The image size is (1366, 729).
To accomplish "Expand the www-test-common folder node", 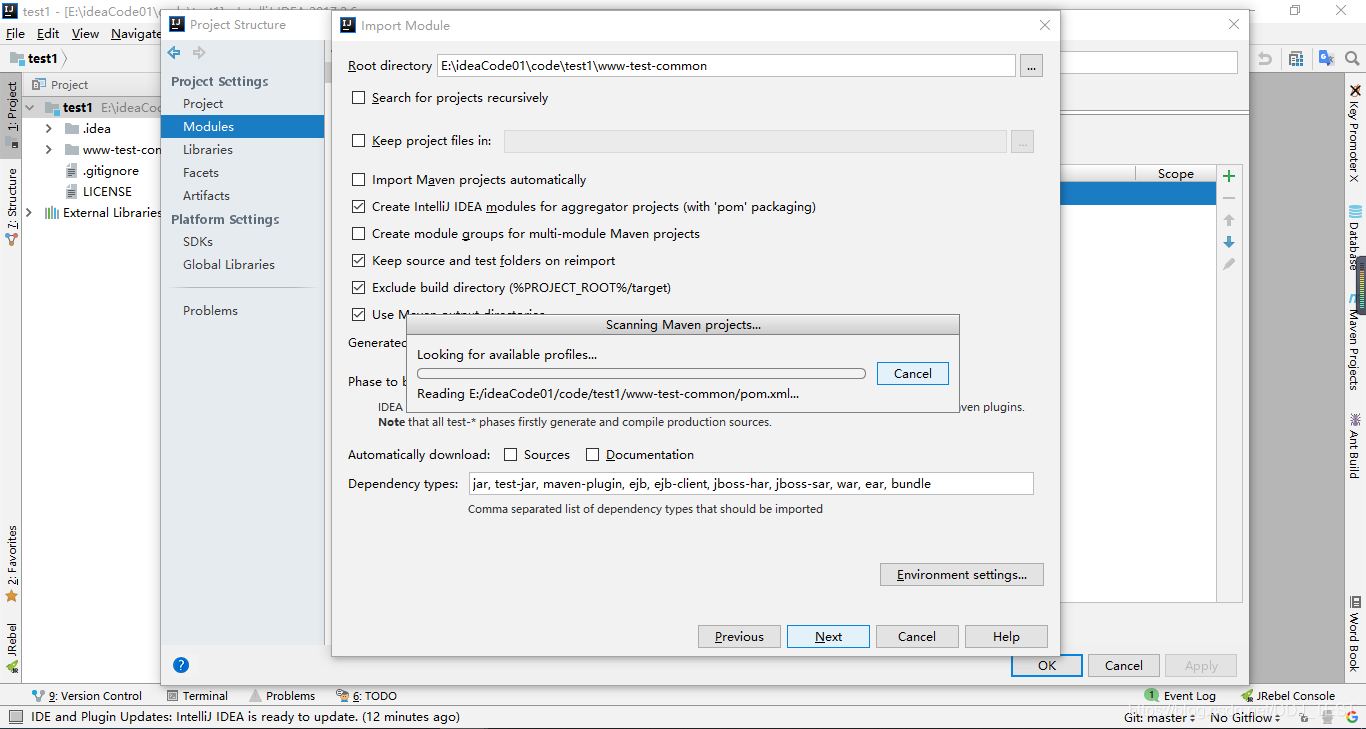I will pos(48,150).
